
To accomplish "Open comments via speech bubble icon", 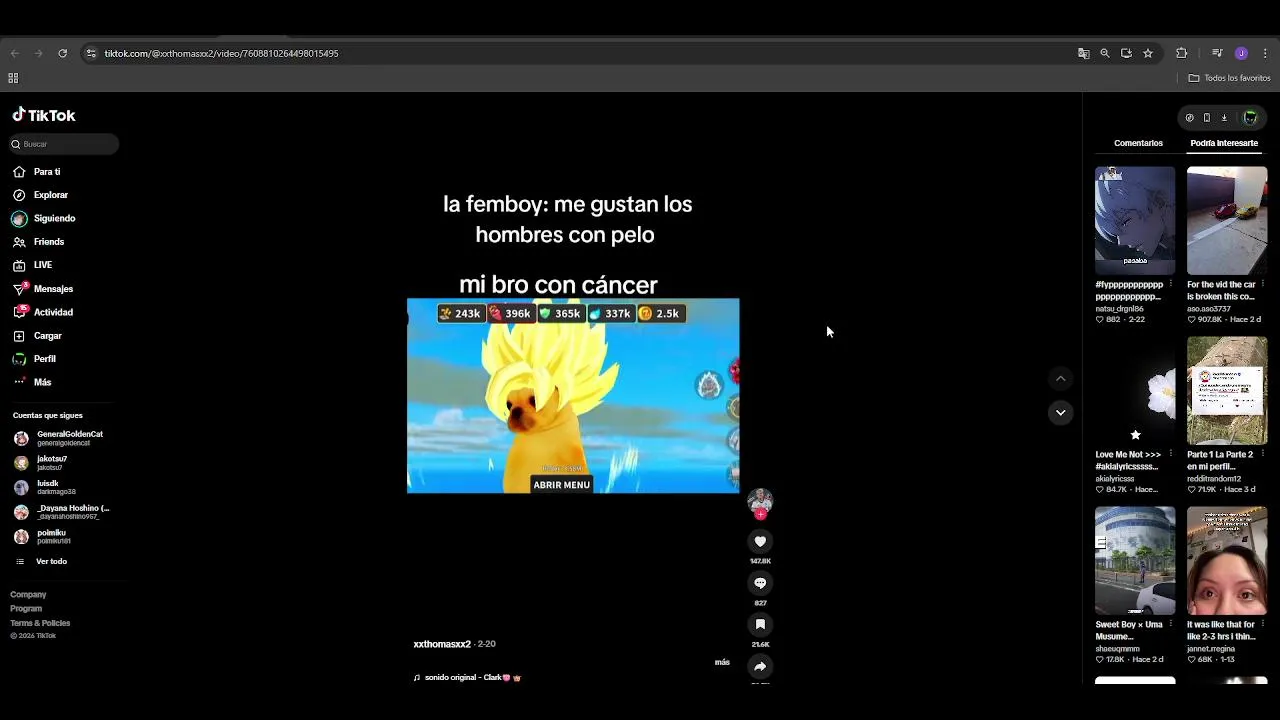I will tap(760, 583).
